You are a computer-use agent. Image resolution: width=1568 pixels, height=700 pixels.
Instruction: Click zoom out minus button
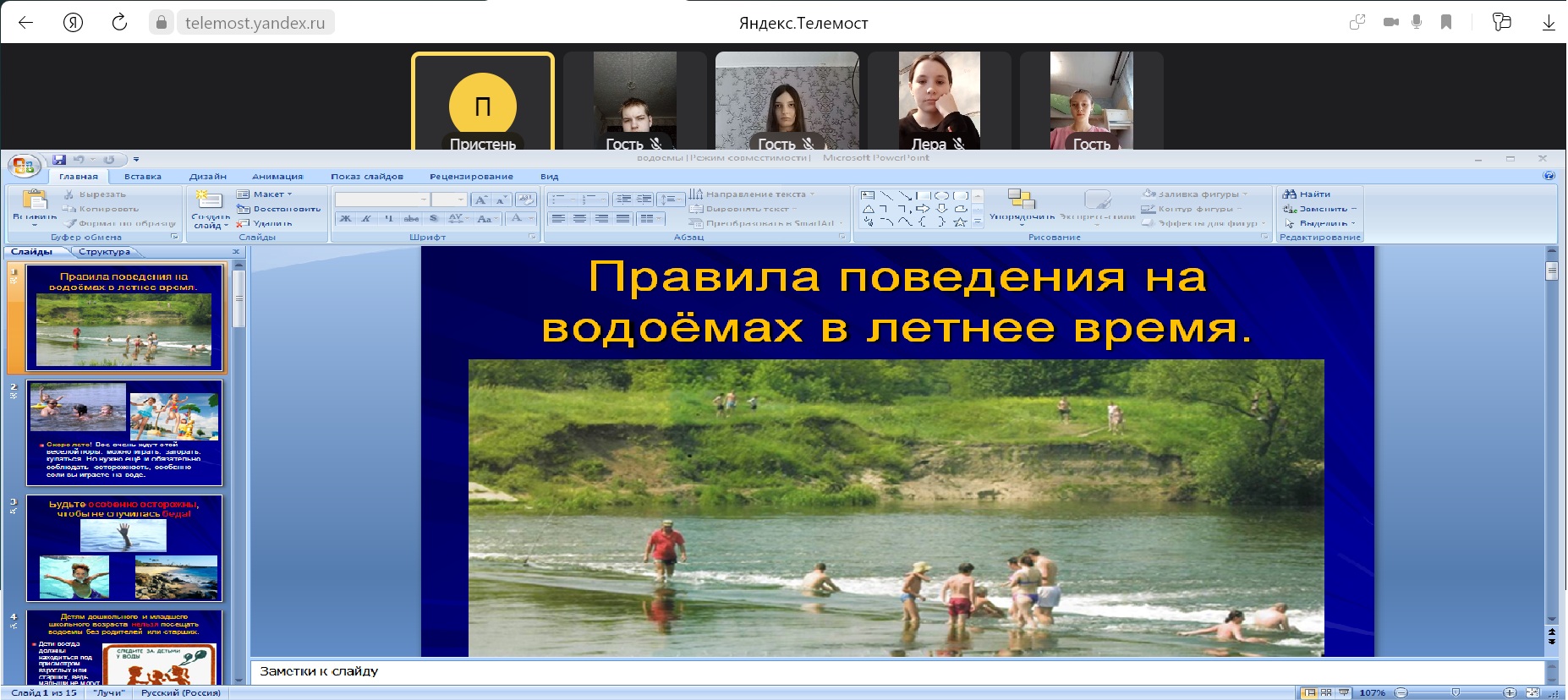pyautogui.click(x=1401, y=693)
